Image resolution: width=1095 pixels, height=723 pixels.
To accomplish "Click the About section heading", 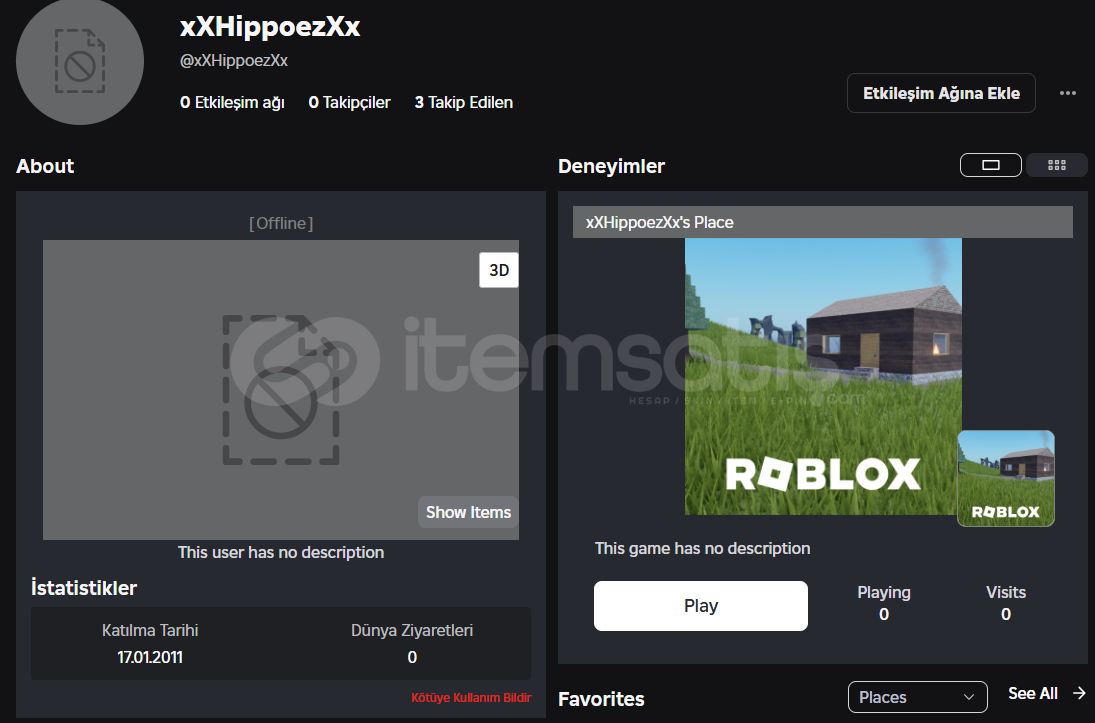I will pyautogui.click(x=45, y=166).
